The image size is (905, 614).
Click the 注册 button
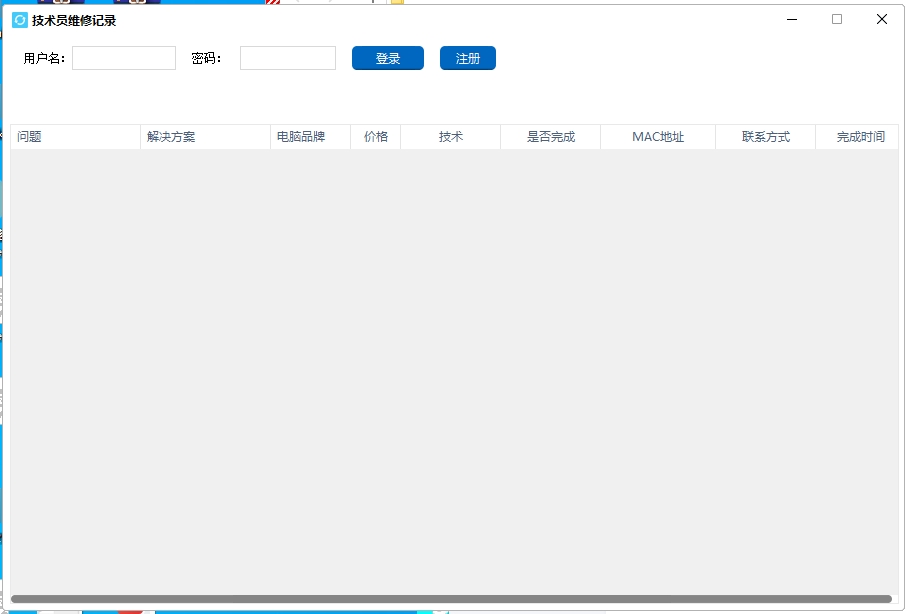(468, 58)
